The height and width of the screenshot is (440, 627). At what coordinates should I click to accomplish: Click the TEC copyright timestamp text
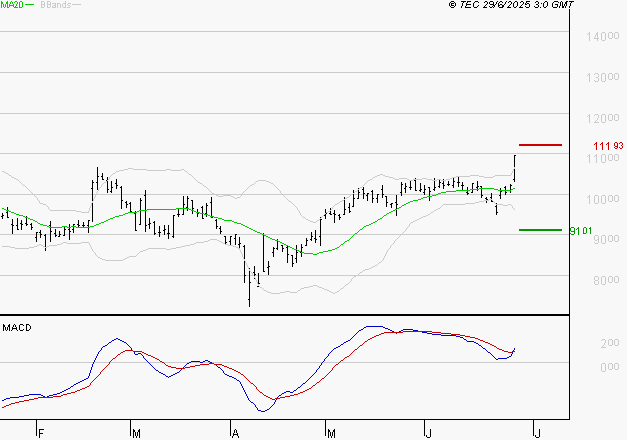(511, 5)
